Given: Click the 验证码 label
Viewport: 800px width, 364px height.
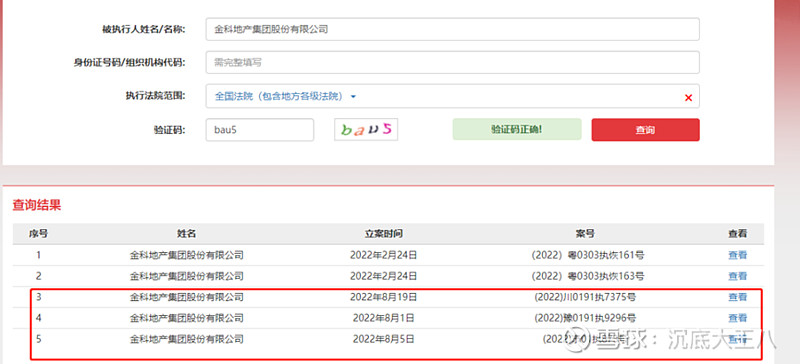Looking at the screenshot, I should 169,130.
